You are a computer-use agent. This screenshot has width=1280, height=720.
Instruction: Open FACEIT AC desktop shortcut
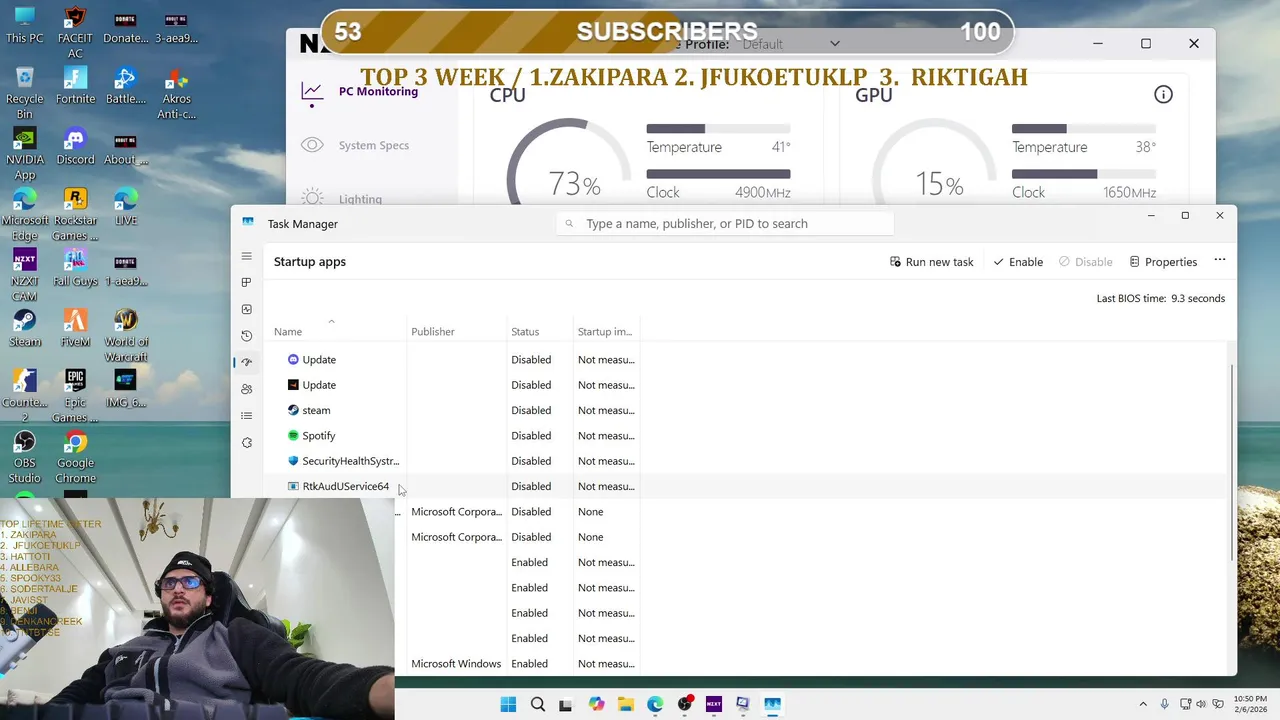pos(75,32)
